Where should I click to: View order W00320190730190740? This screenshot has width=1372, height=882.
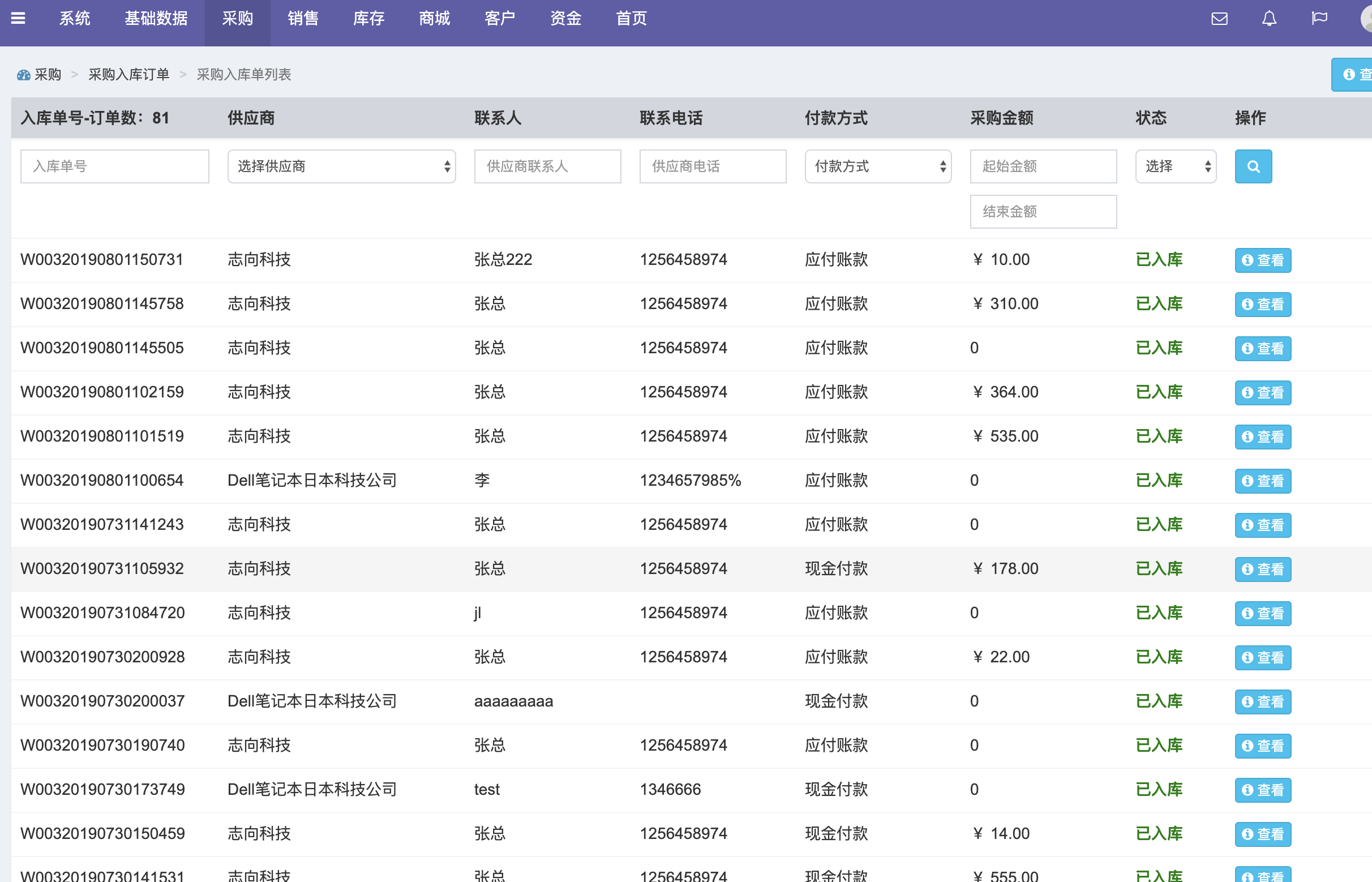pyautogui.click(x=1263, y=746)
